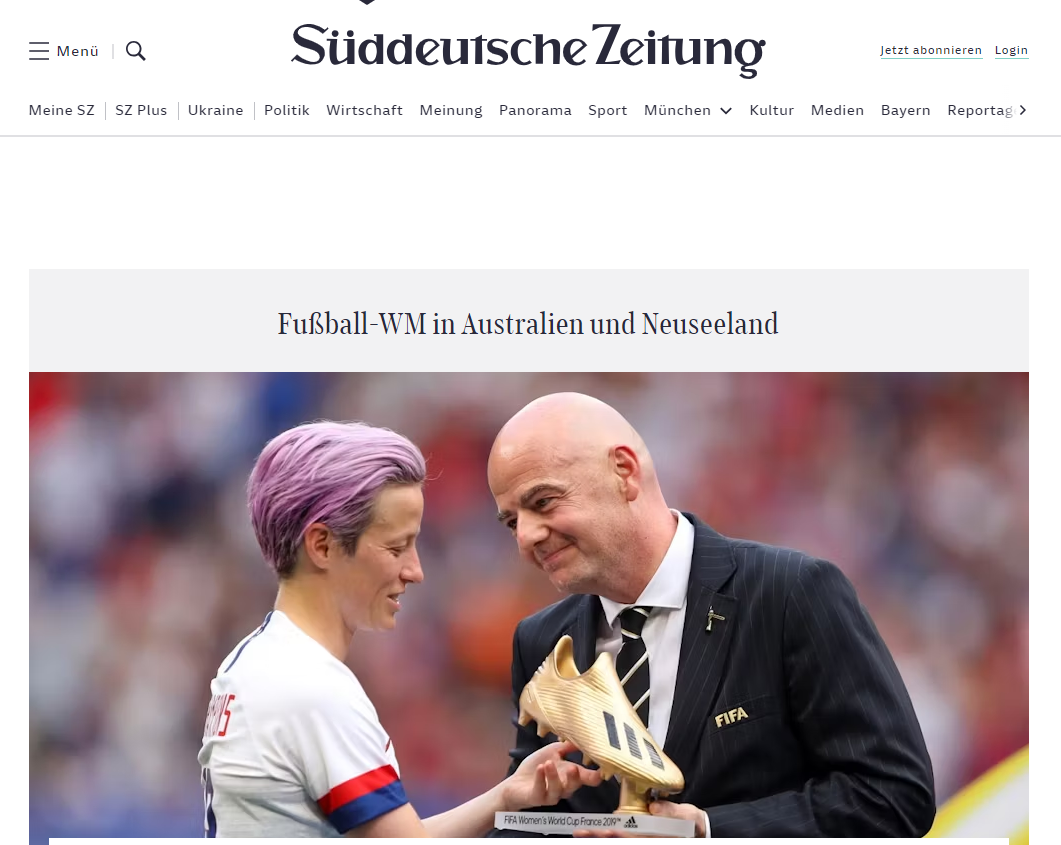Navigate to Meinung
The height and width of the screenshot is (845, 1061).
[x=451, y=110]
